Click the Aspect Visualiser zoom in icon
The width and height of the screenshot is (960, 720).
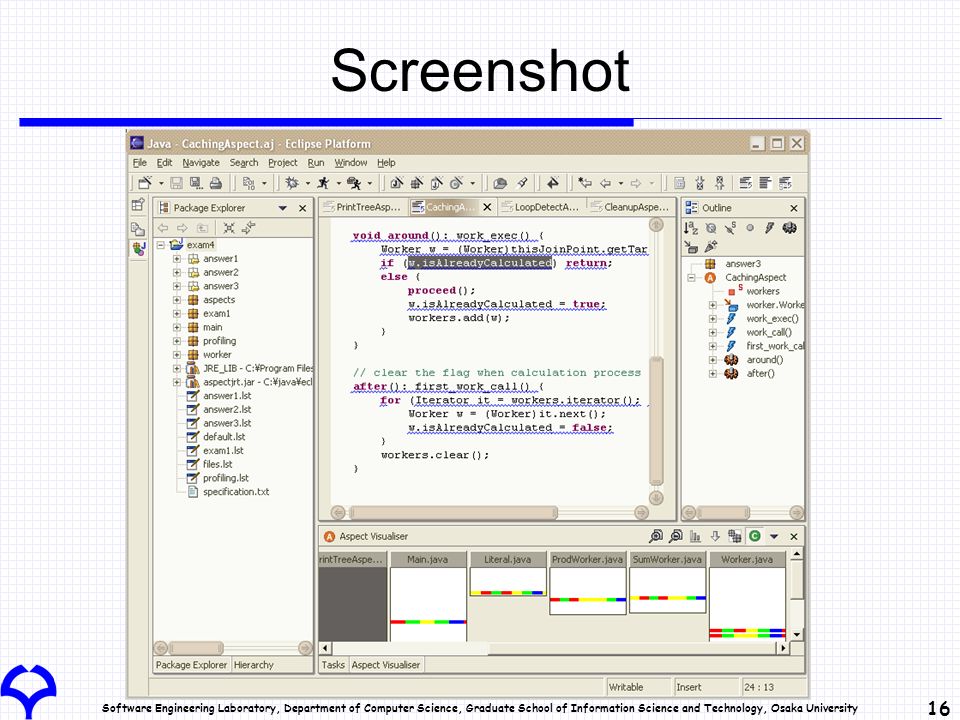(x=656, y=536)
